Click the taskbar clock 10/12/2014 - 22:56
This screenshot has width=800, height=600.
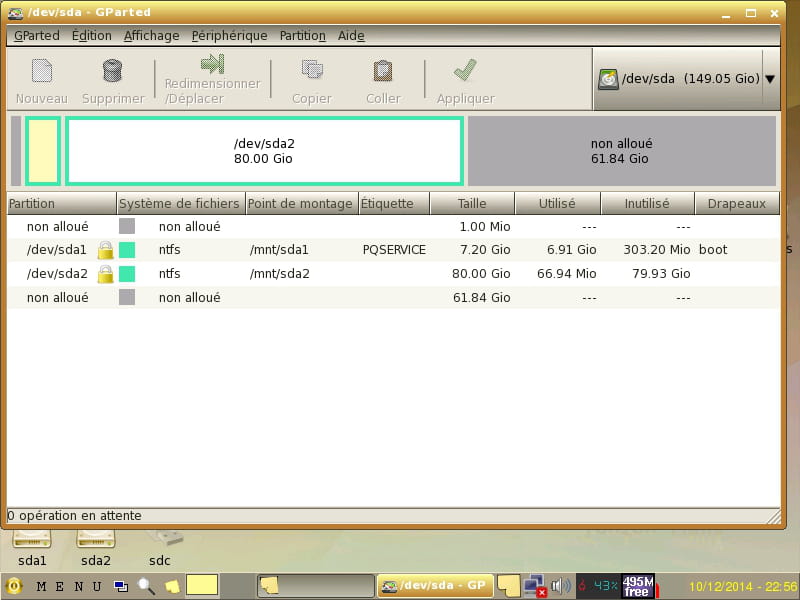point(743,587)
